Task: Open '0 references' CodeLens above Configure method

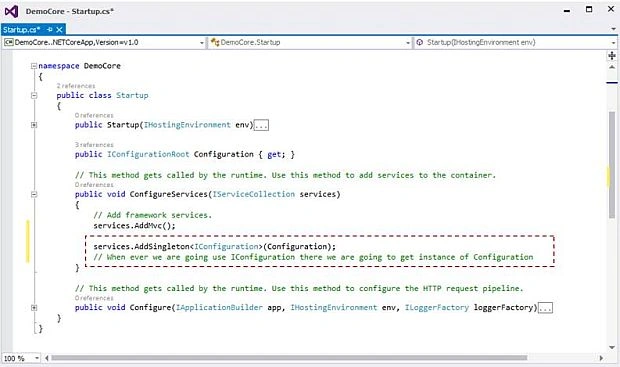Action: point(94,298)
